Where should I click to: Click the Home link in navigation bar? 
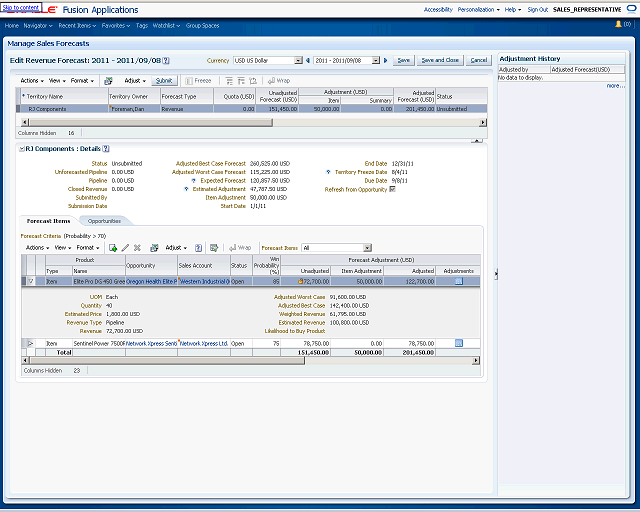click(x=11, y=26)
